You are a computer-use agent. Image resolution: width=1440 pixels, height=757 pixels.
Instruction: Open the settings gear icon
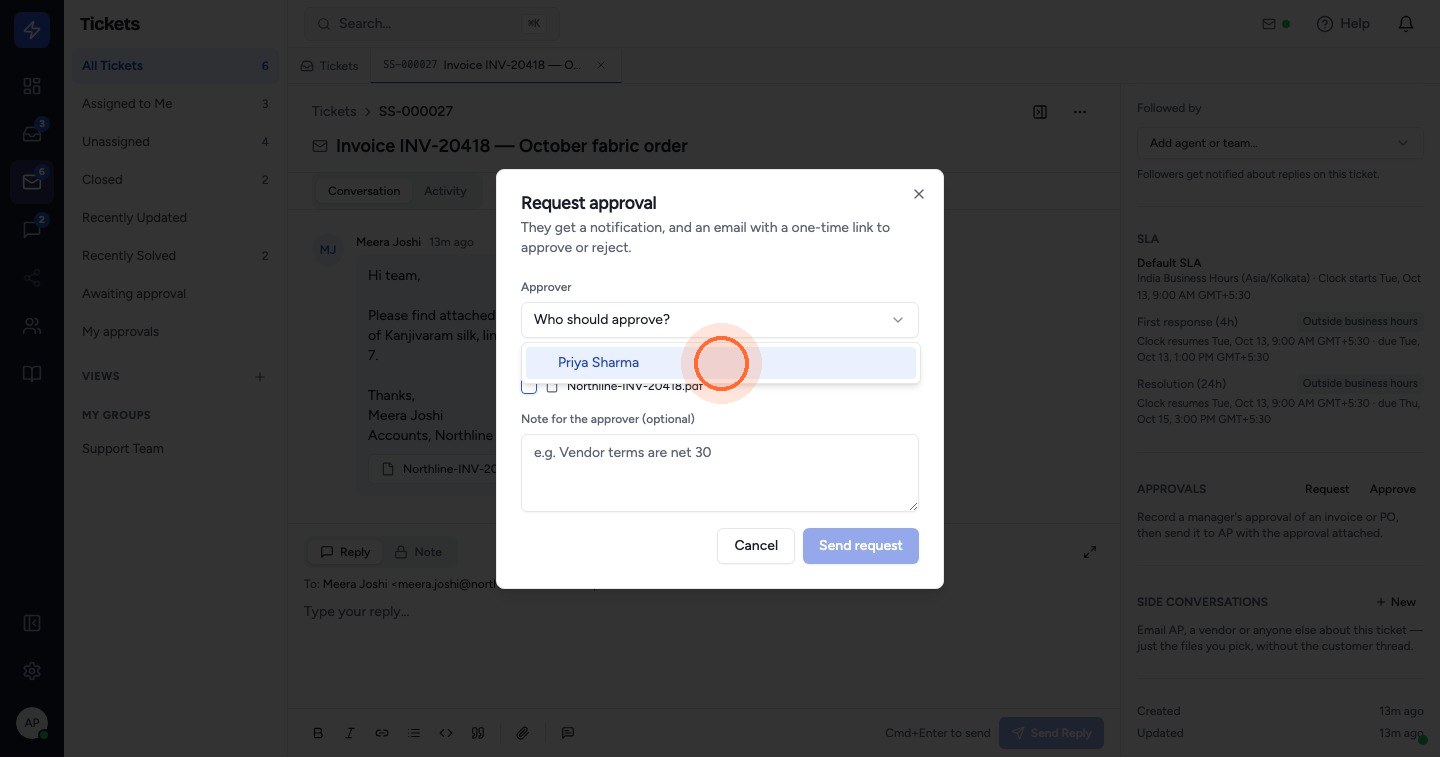(x=32, y=671)
